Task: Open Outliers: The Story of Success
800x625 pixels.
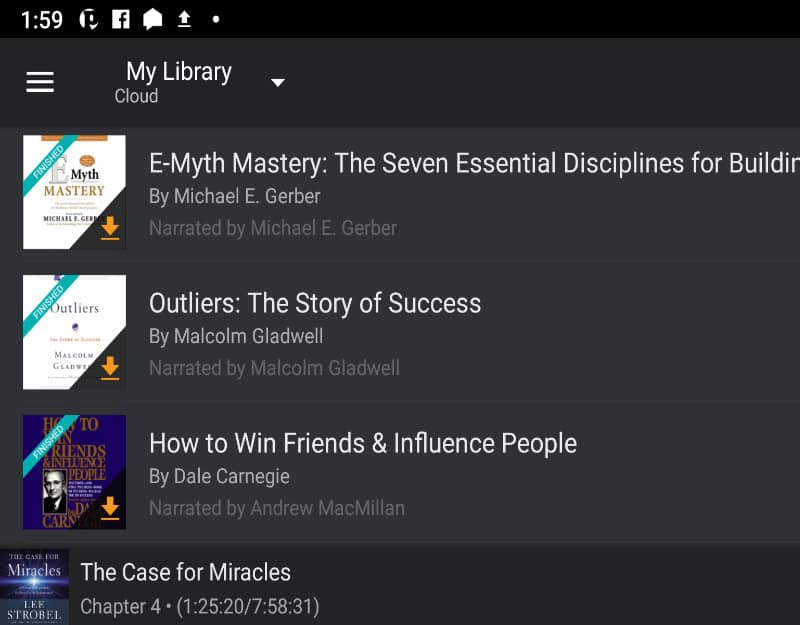Action: (x=315, y=303)
